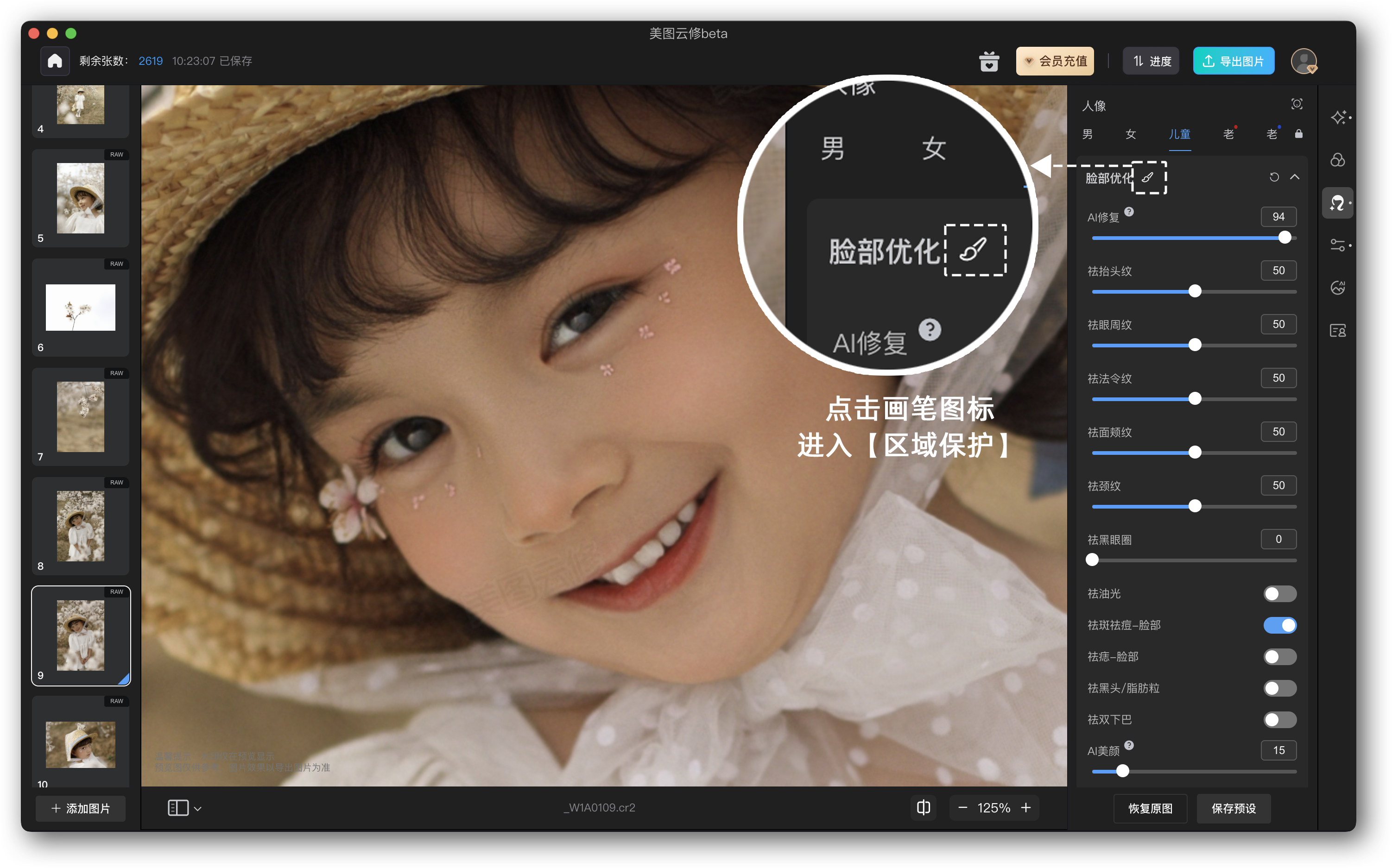This screenshot has height=868, width=1392.
Task: Click the 祛颈纹 value field
Action: click(1278, 486)
